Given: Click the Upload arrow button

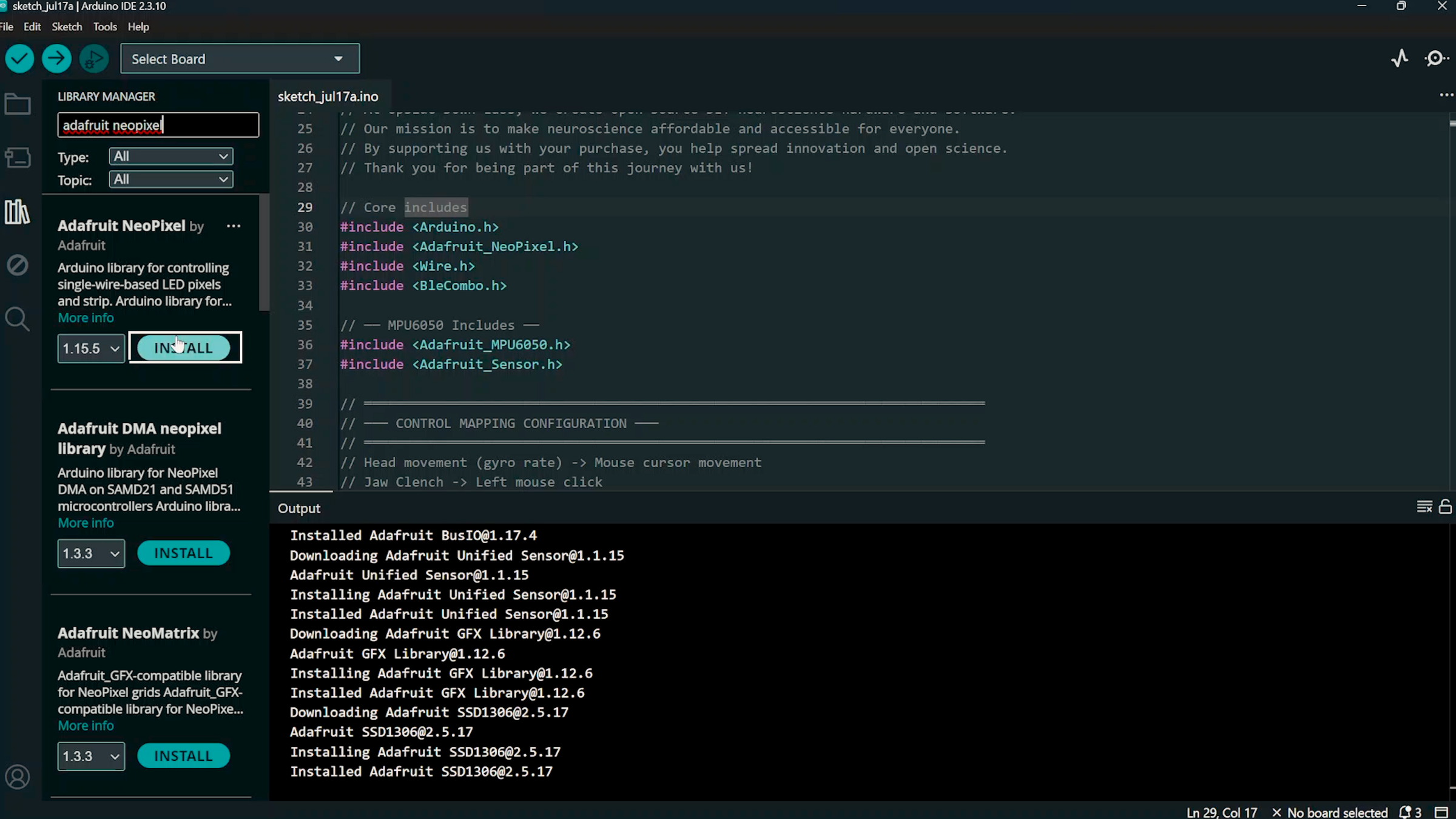Looking at the screenshot, I should coord(56,59).
